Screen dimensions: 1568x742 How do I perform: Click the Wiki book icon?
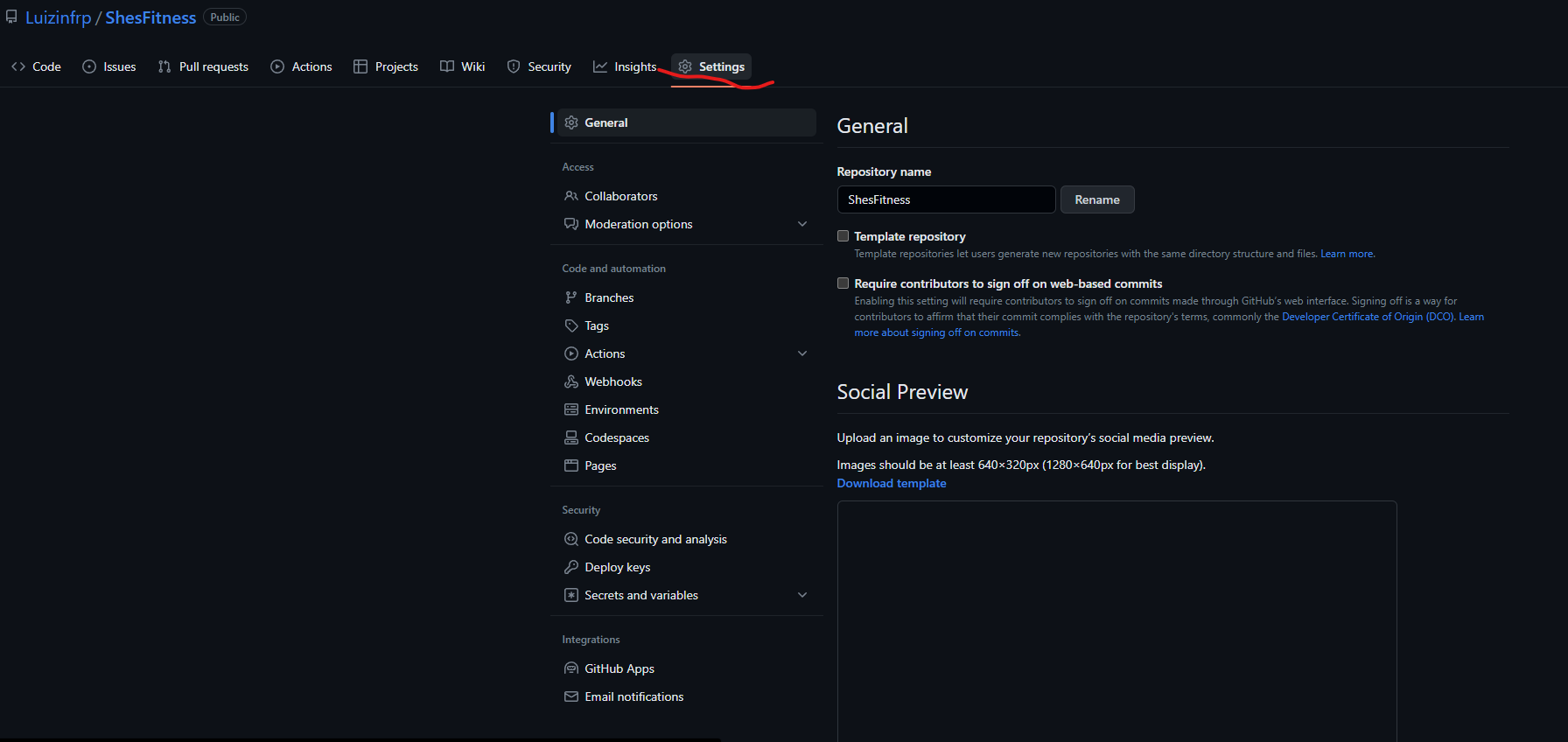447,66
